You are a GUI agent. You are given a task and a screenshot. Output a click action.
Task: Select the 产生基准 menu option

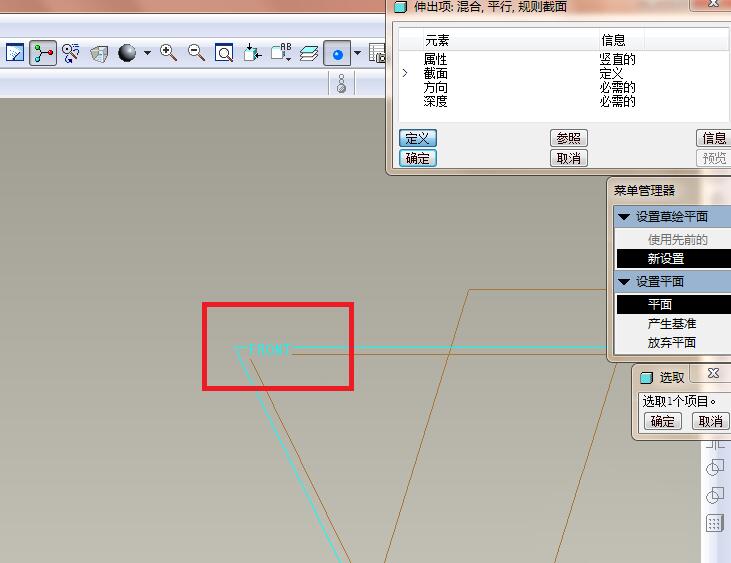[x=671, y=324]
